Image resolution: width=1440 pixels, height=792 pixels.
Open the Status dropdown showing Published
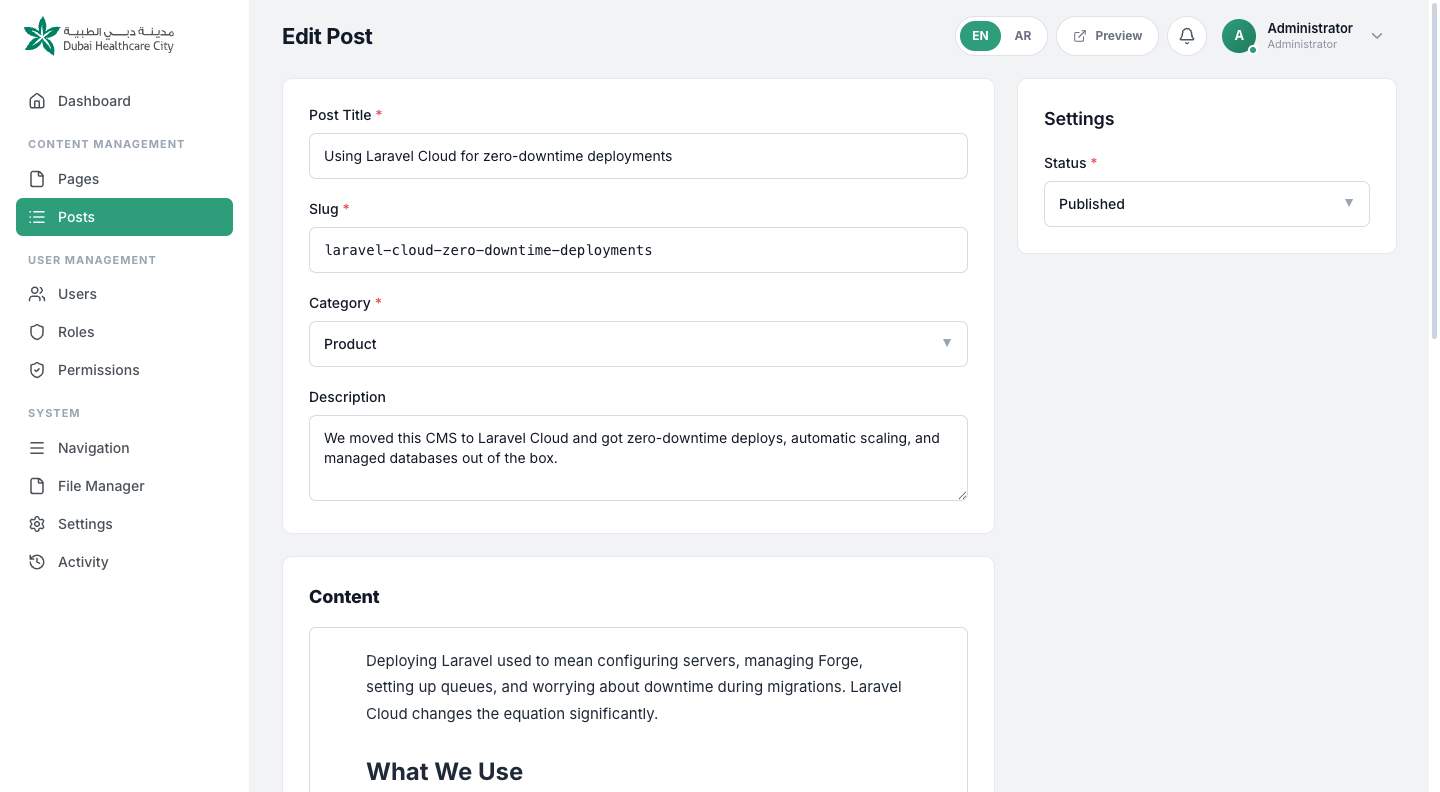point(1207,204)
